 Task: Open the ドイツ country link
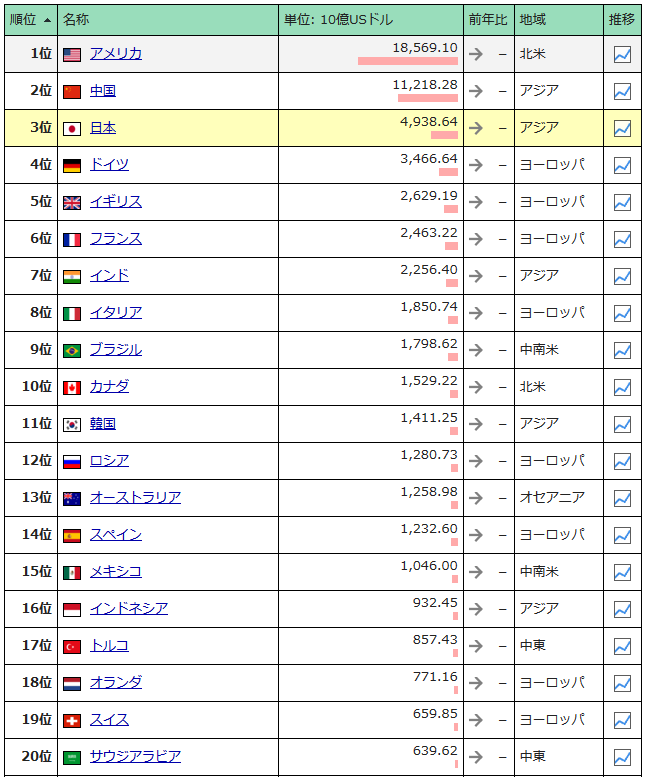click(109, 165)
